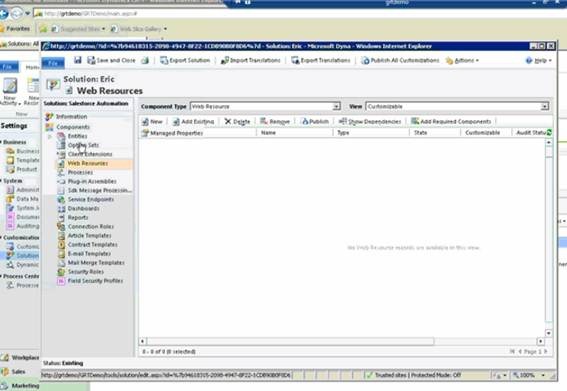Screen dimensions: 567x391
Task: Click Save and Close button
Action: [111, 60]
